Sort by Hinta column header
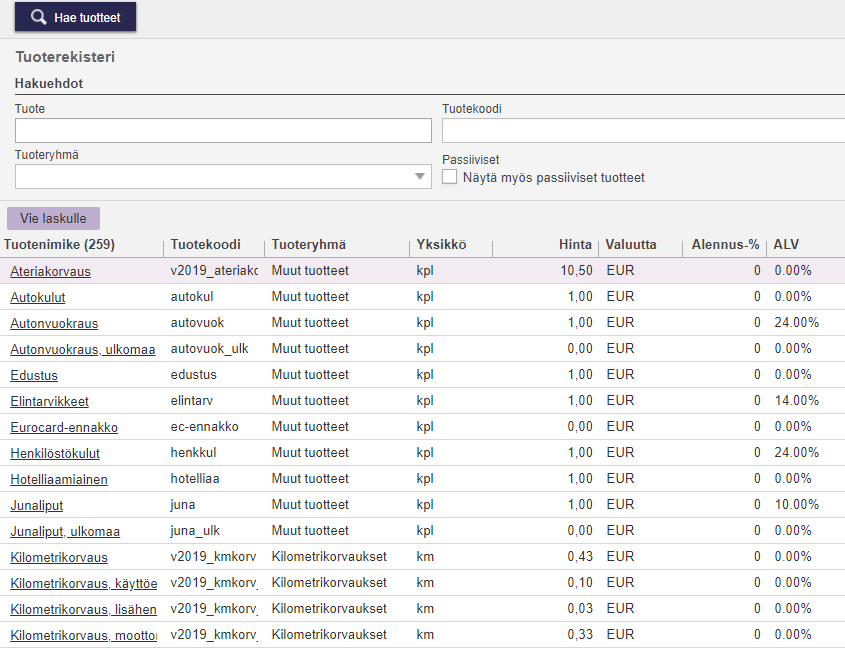The image size is (845, 650). (x=575, y=245)
